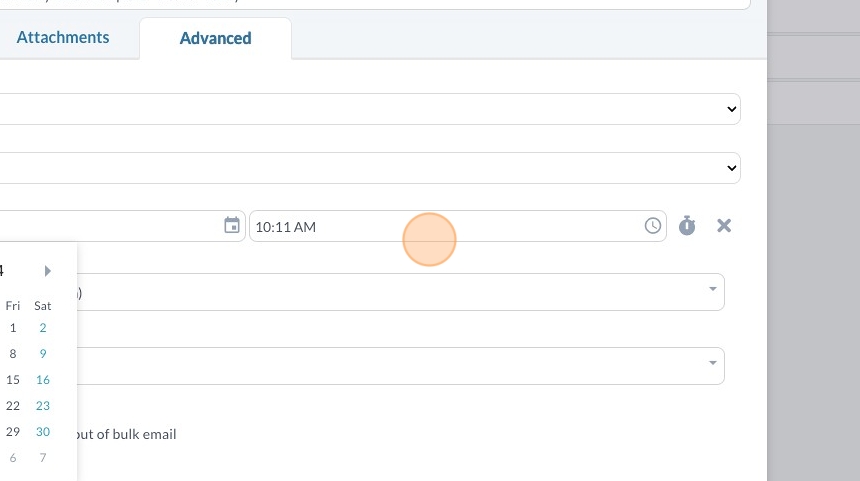Viewport: 860px width, 481px height.
Task: Click the stopwatch icon beside time field
Action: [x=686, y=226]
